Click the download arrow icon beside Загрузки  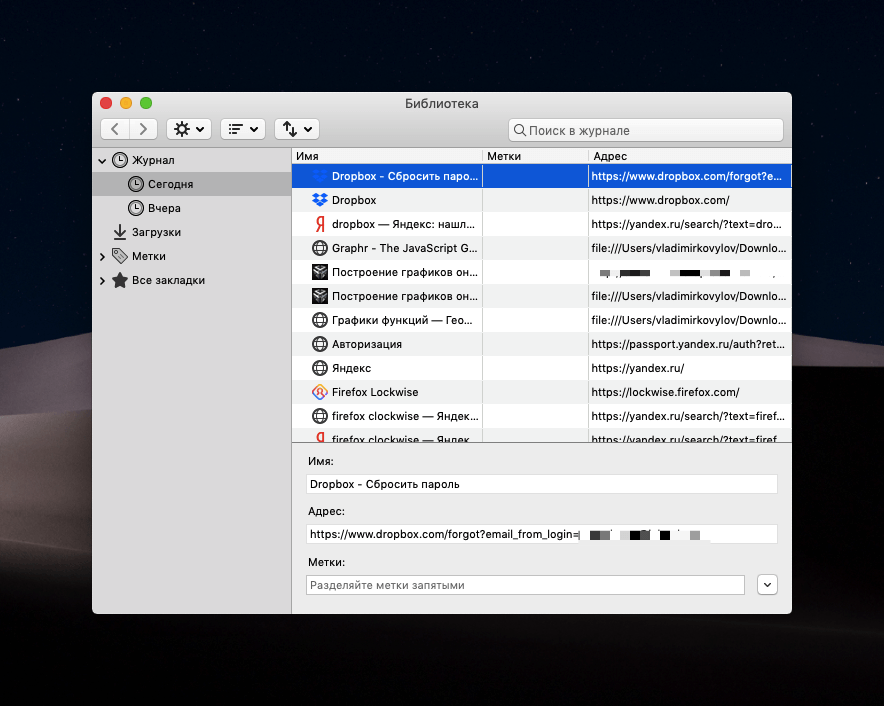pos(120,232)
